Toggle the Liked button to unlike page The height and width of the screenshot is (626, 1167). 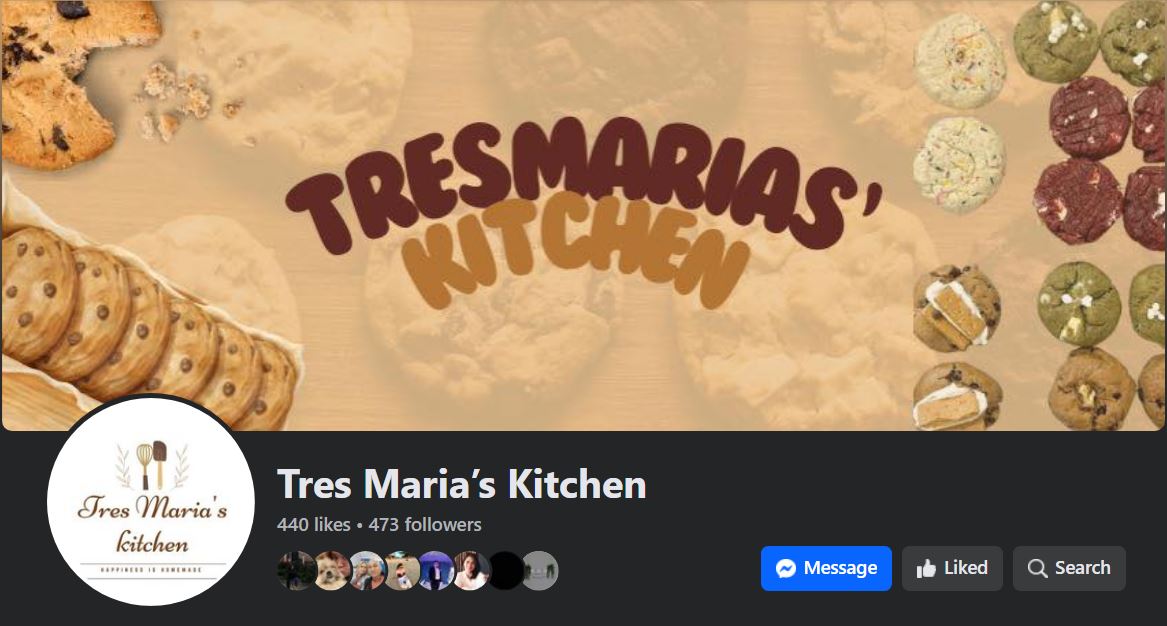tap(953, 569)
